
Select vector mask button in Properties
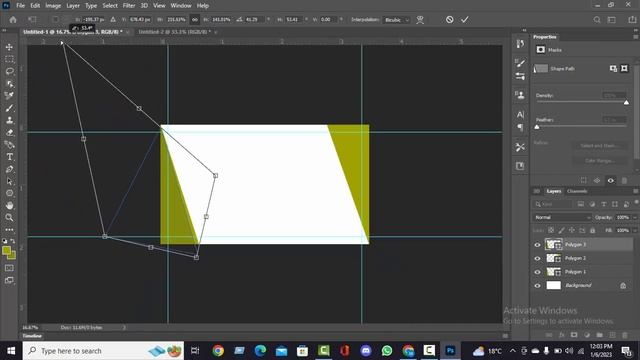click(x=624, y=69)
